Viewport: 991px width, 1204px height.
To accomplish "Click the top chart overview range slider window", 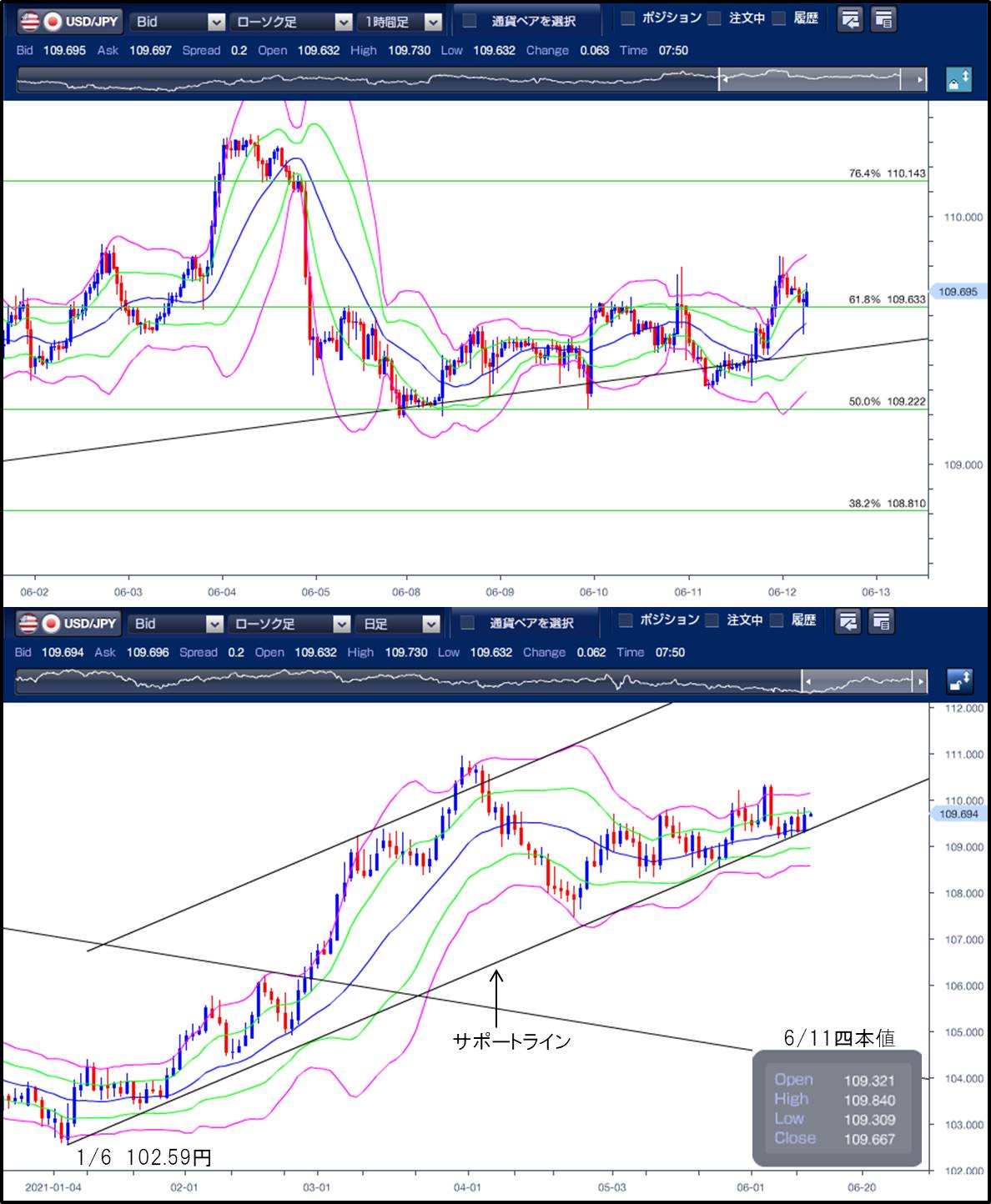I will [809, 80].
